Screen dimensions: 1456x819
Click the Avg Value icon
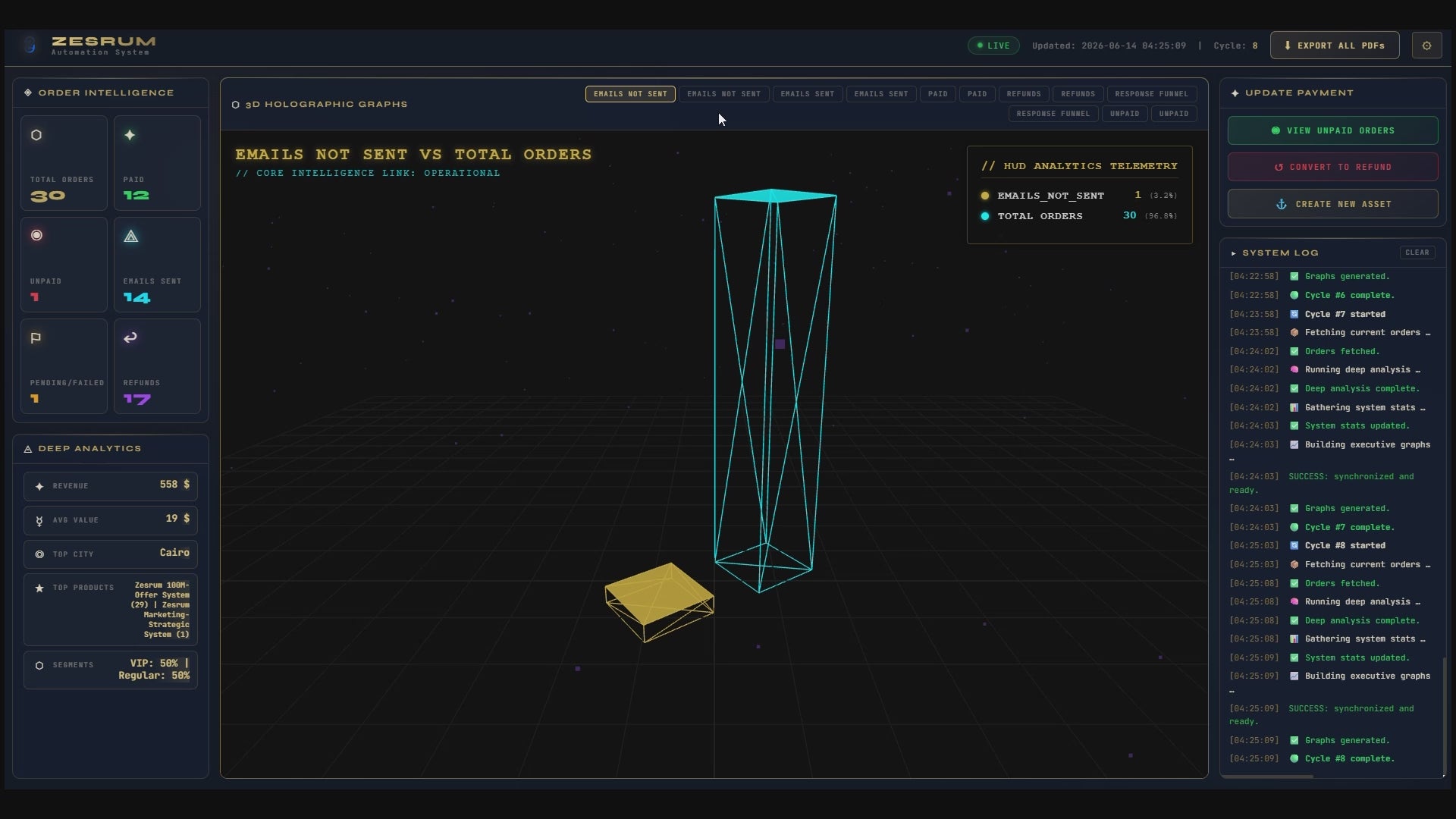coord(39,521)
